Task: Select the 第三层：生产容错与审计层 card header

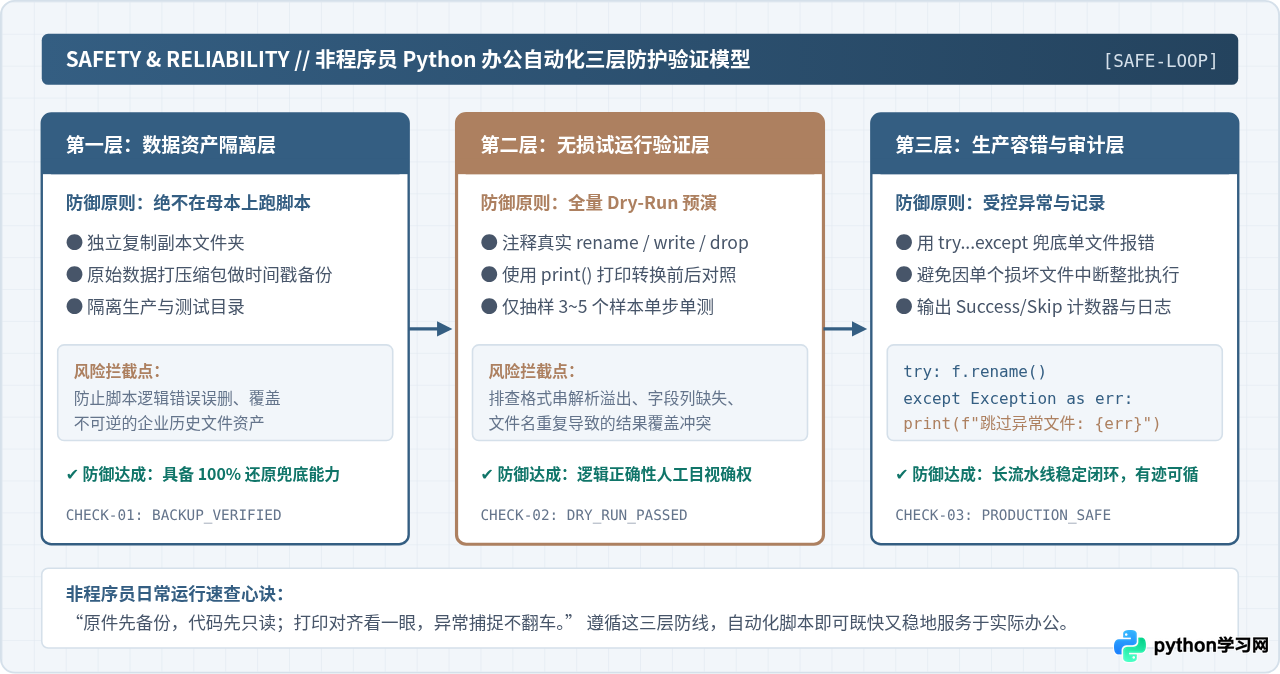Action: click(1055, 144)
